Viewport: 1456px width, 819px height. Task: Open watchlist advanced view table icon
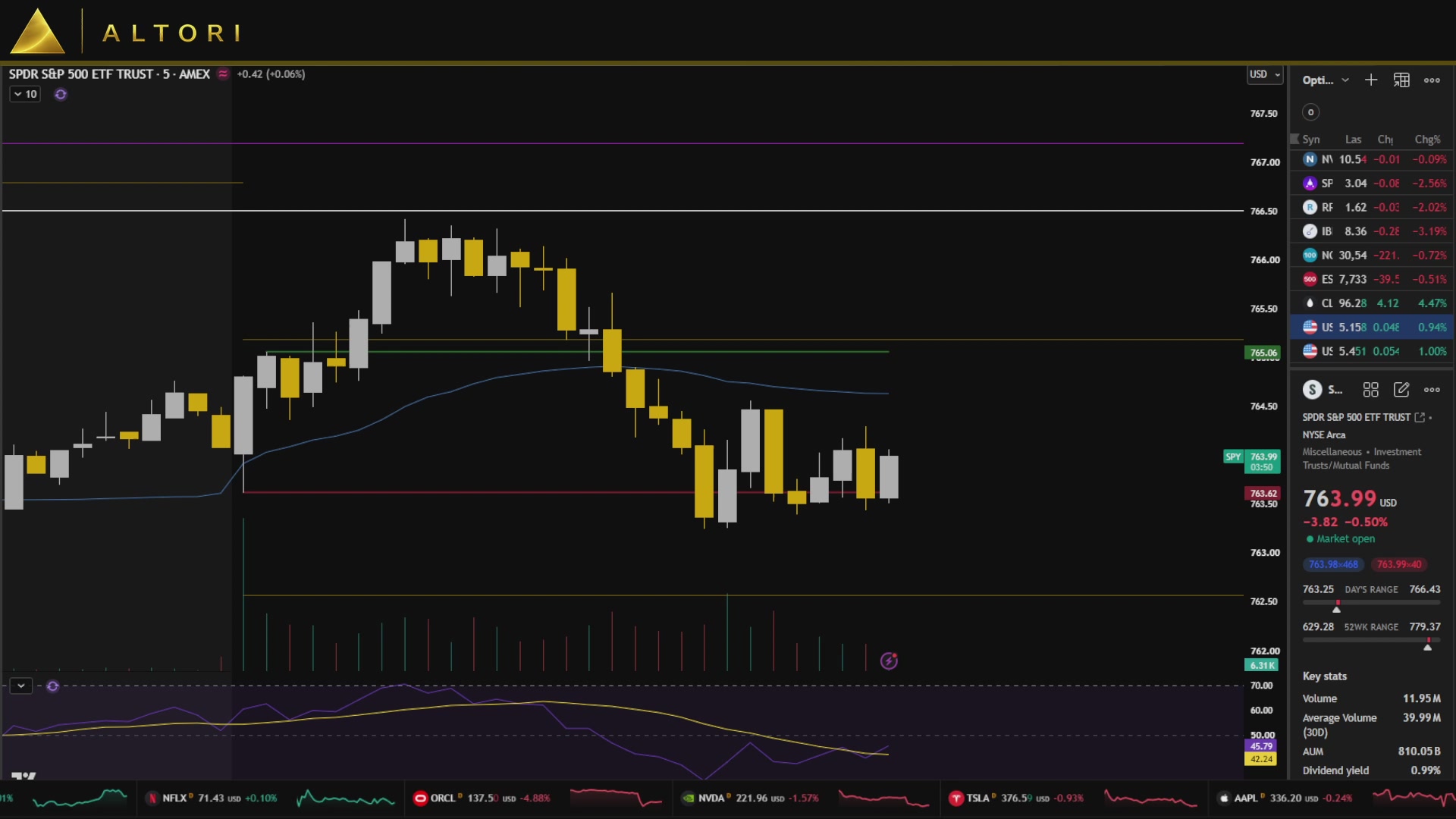(x=1401, y=80)
